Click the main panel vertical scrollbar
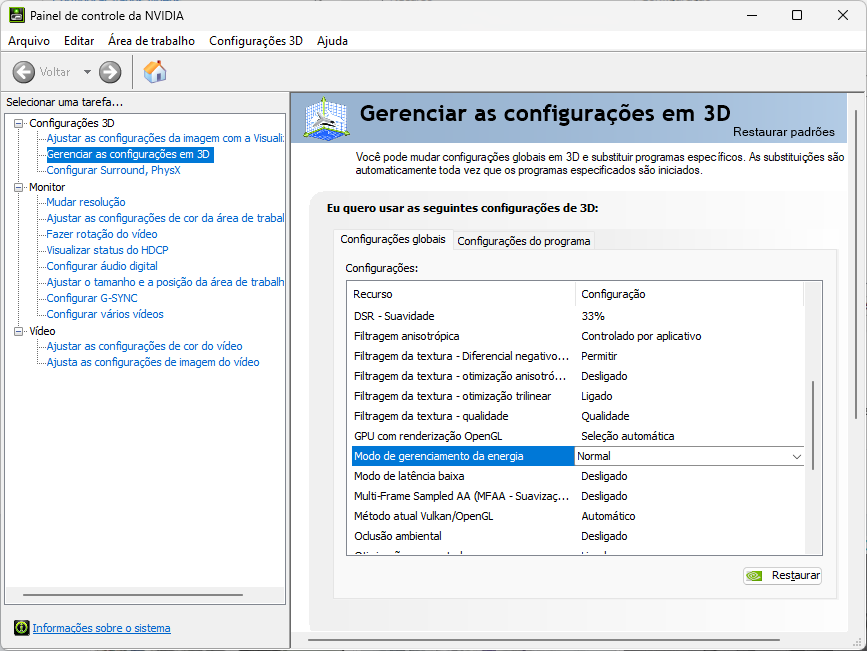 [856, 265]
